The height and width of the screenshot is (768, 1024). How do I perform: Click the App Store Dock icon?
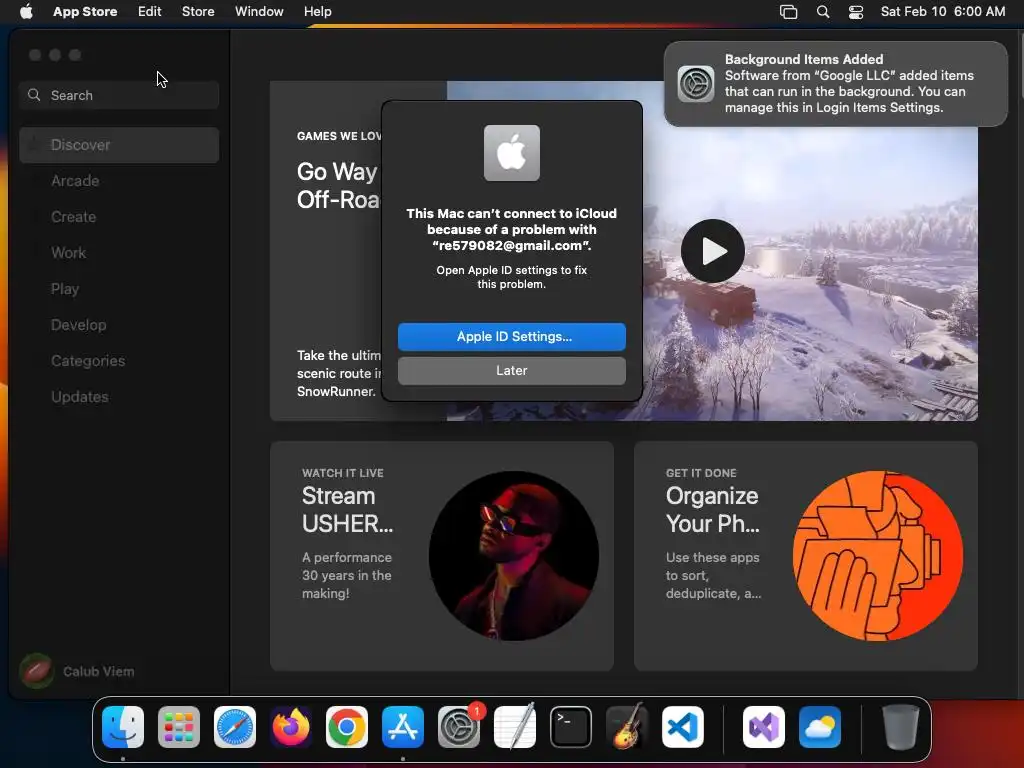(403, 727)
